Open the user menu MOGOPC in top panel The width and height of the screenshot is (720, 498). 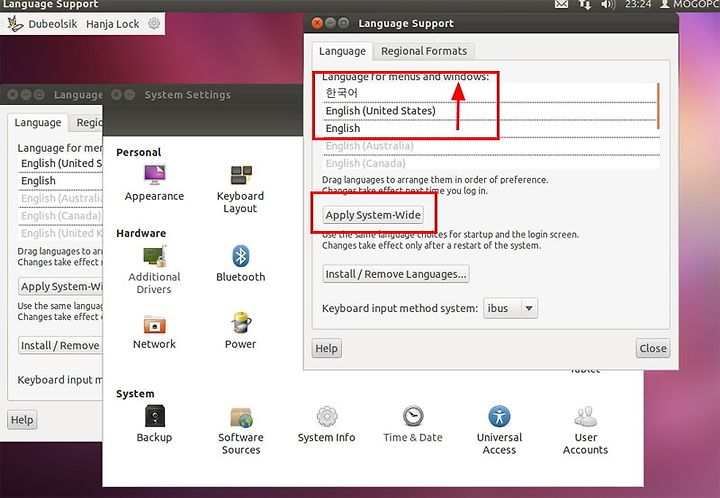click(689, 5)
